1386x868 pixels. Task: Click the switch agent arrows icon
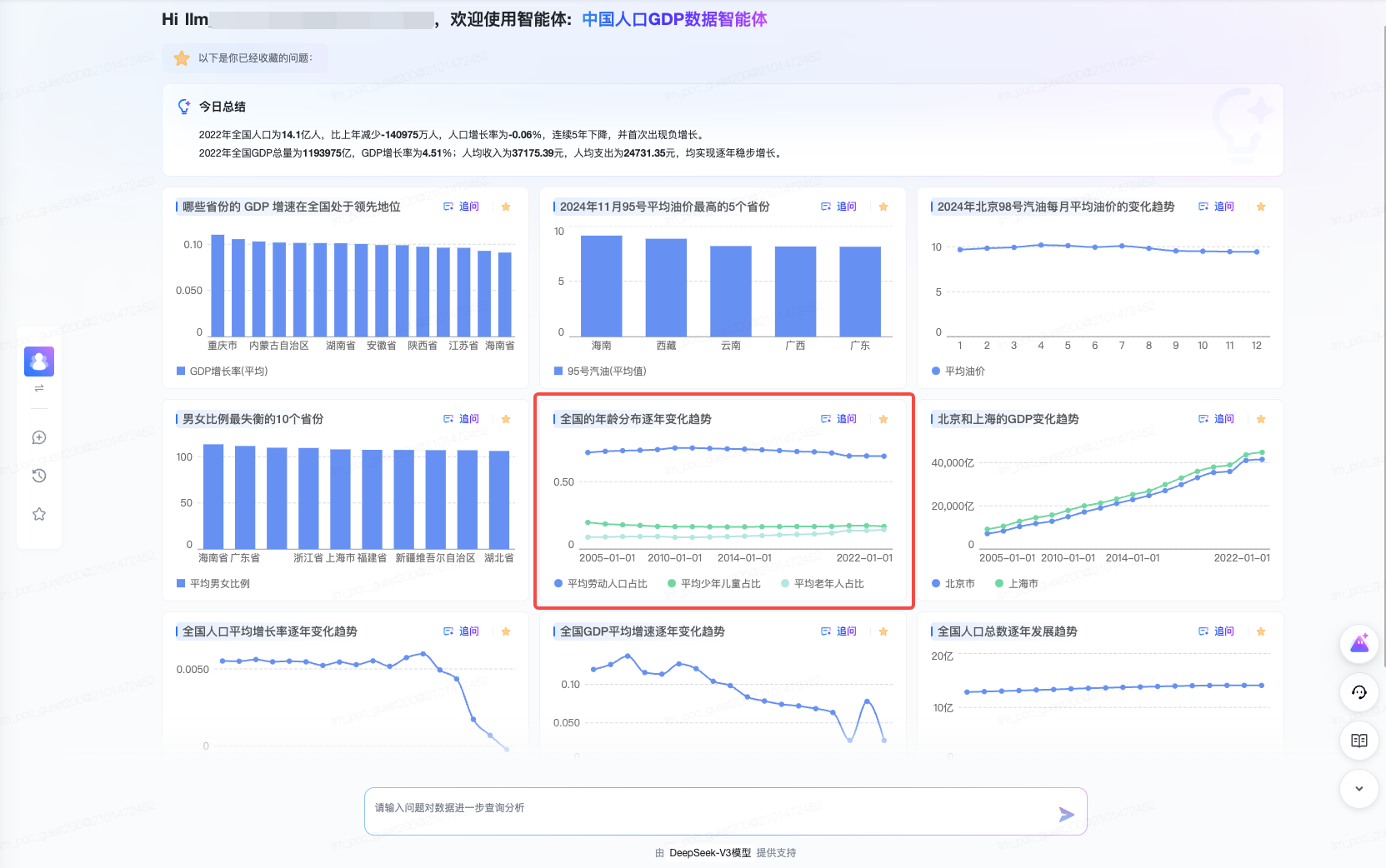tap(39, 389)
